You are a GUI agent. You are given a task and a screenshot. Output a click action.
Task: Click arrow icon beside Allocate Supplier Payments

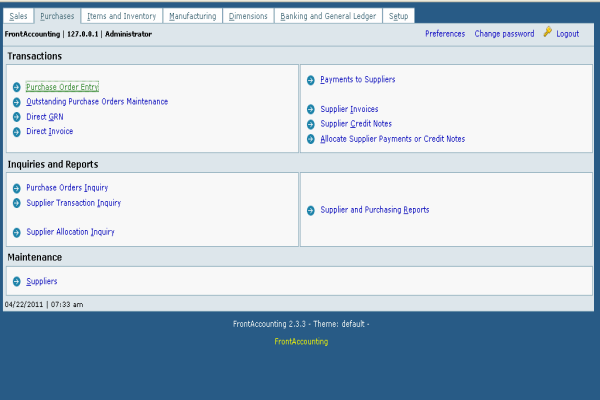click(311, 139)
